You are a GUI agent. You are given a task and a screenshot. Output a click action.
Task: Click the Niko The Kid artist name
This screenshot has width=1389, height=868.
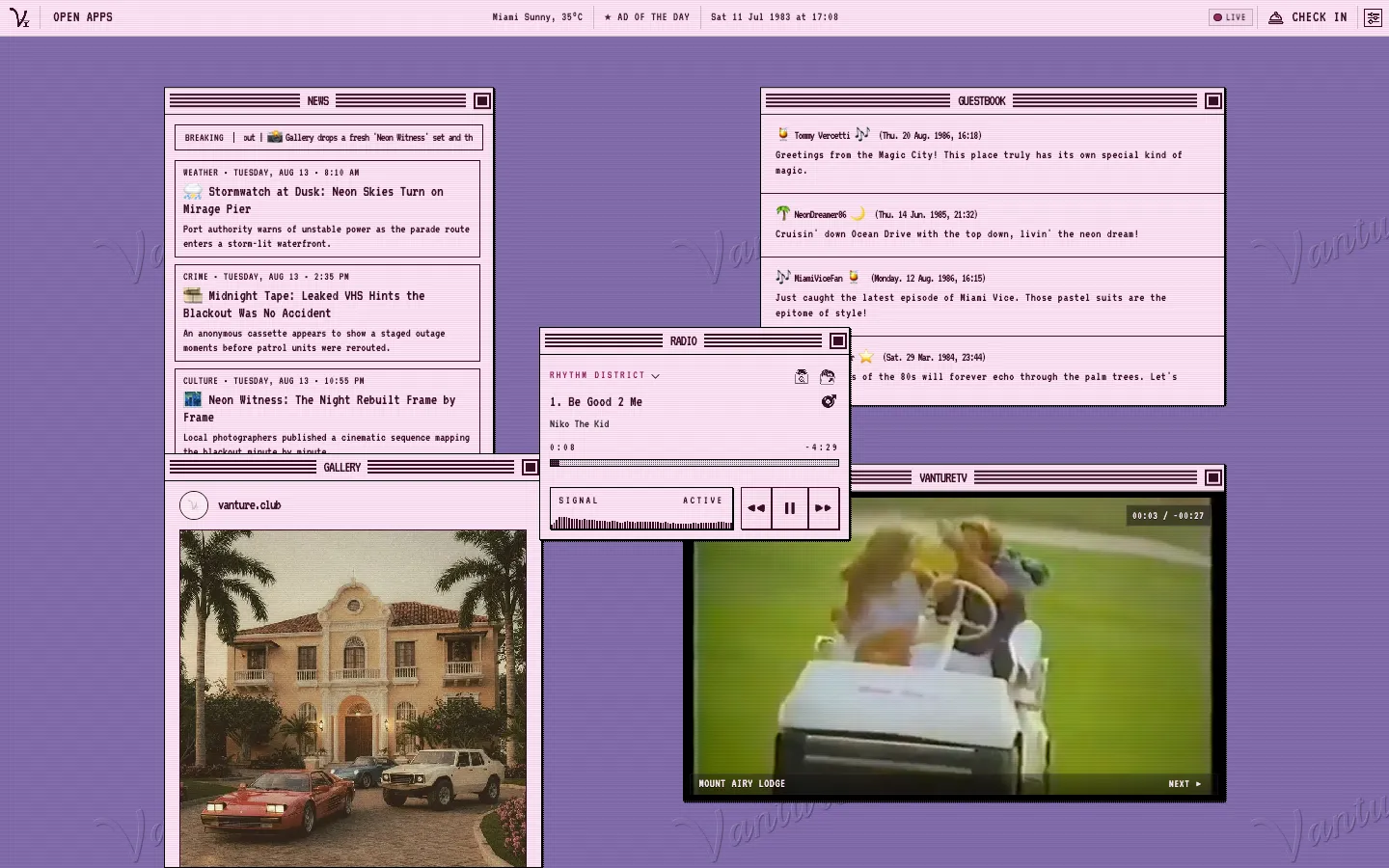tap(580, 424)
